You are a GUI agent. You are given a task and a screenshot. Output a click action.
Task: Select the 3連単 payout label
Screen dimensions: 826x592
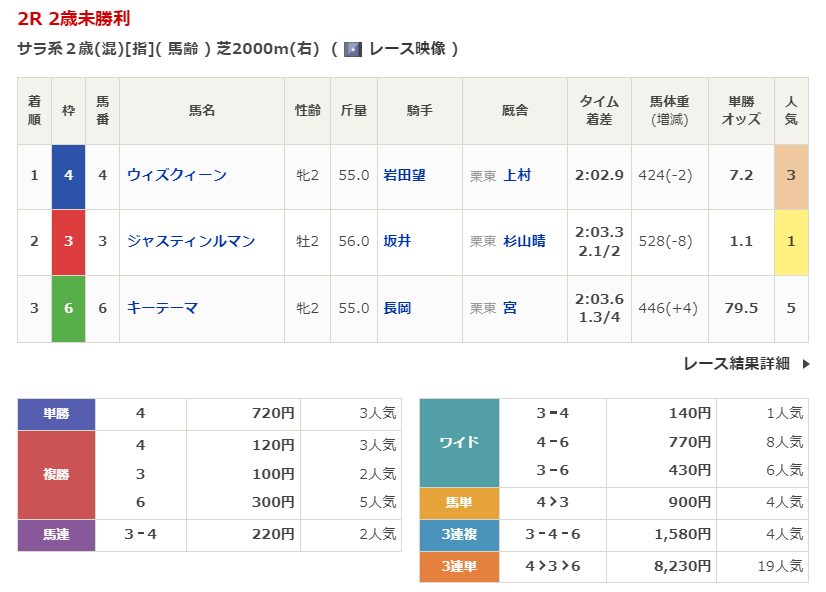459,566
